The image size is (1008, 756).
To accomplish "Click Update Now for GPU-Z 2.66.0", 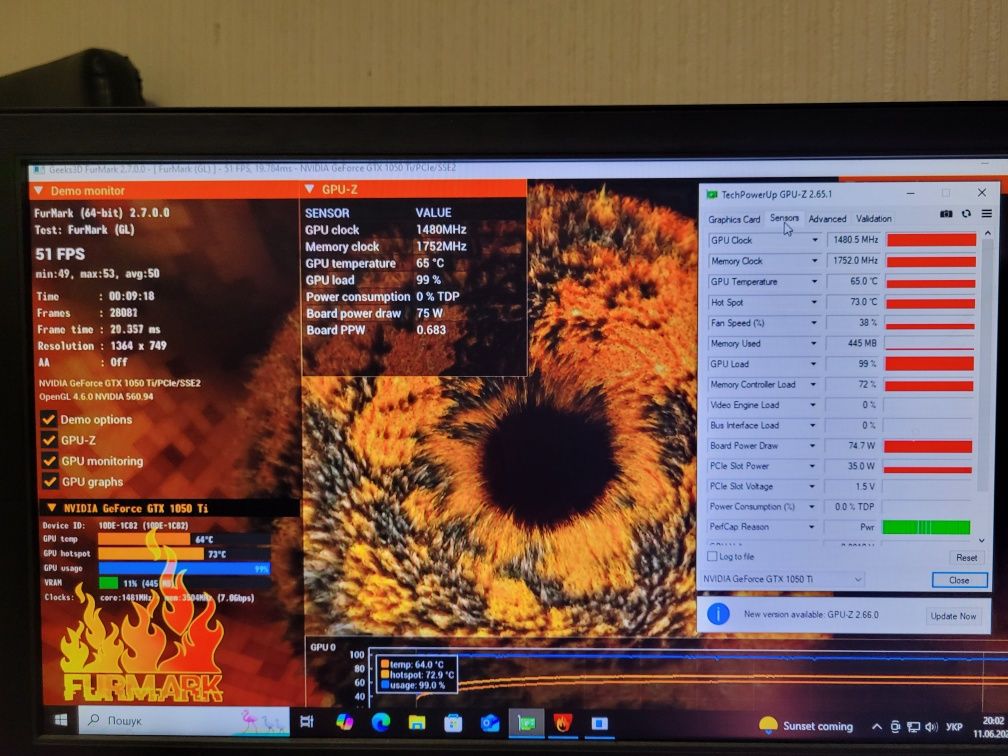I will [x=953, y=616].
